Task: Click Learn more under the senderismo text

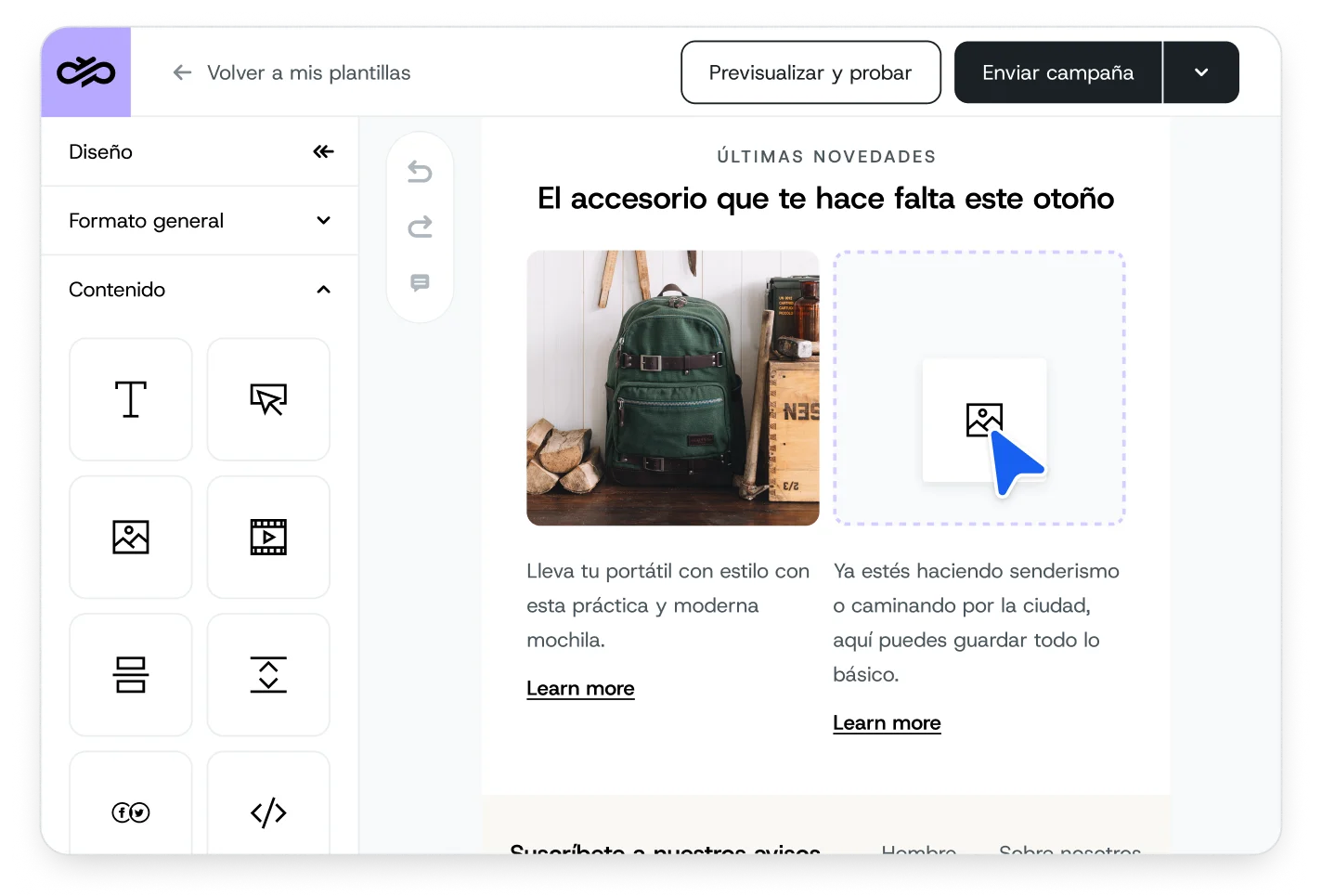Action: click(887, 722)
